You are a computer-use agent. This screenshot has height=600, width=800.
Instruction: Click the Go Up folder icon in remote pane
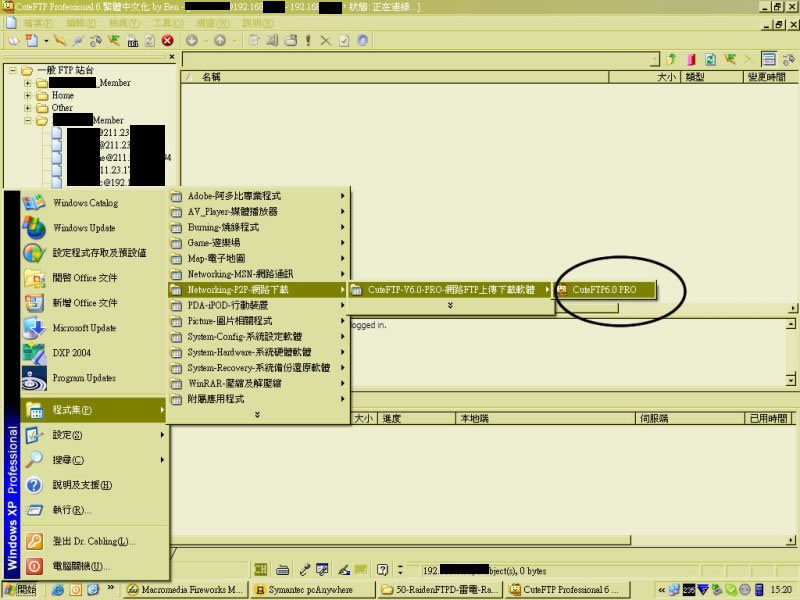click(671, 60)
